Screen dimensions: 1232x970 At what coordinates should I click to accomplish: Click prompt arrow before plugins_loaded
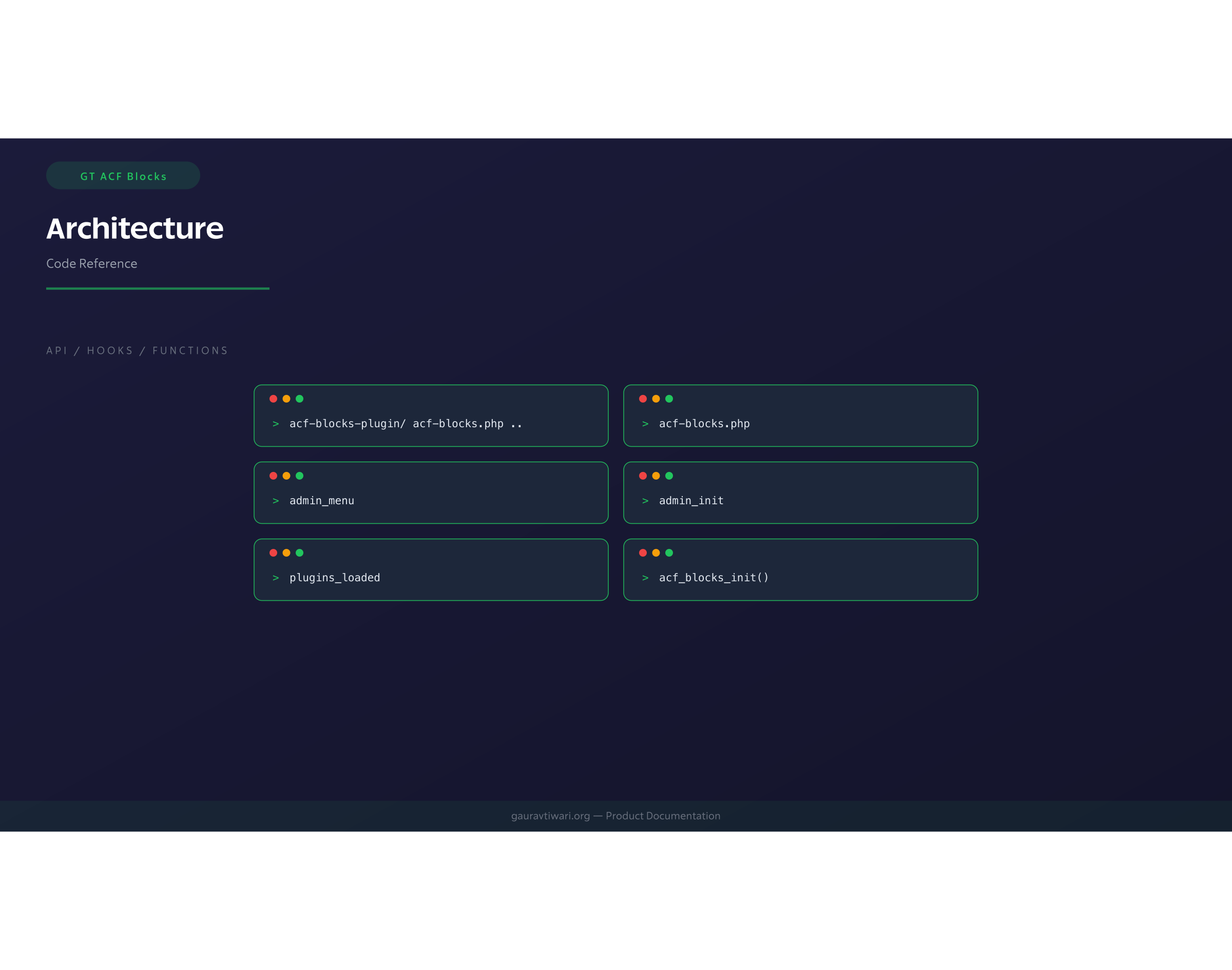(x=276, y=578)
